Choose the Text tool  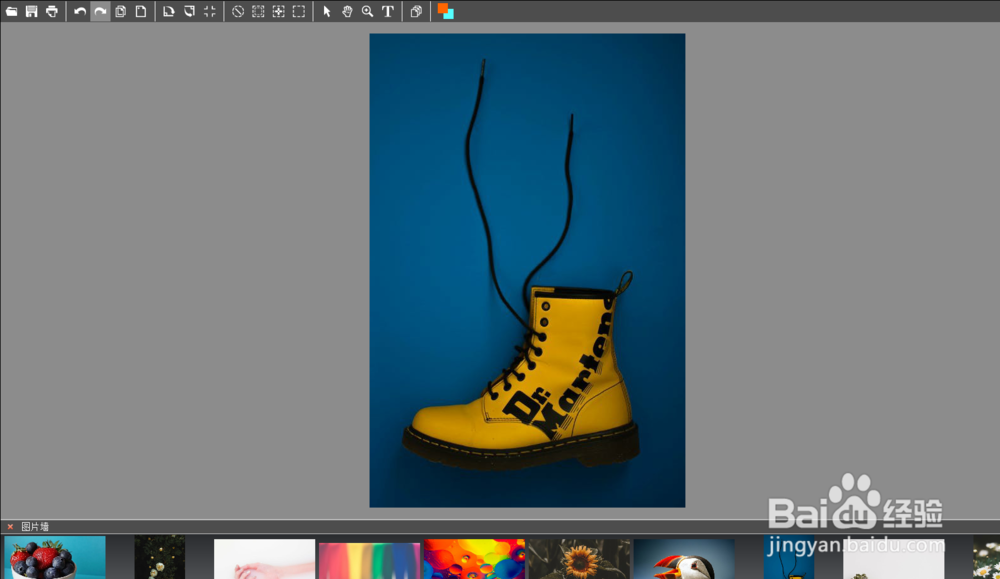pyautogui.click(x=388, y=11)
